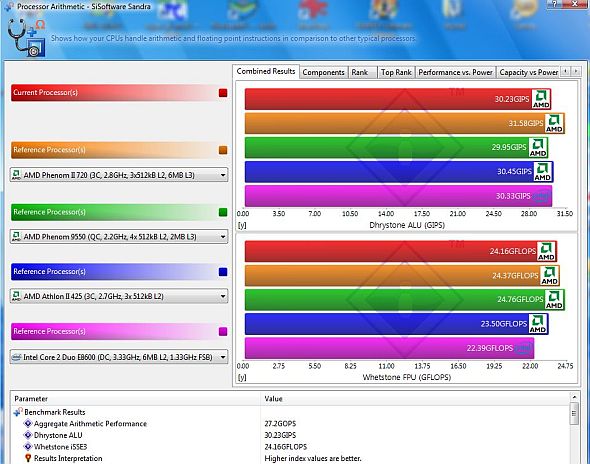Click the 30.23GIPS value in results list
This screenshot has width=590, height=464.
pyautogui.click(x=280, y=435)
